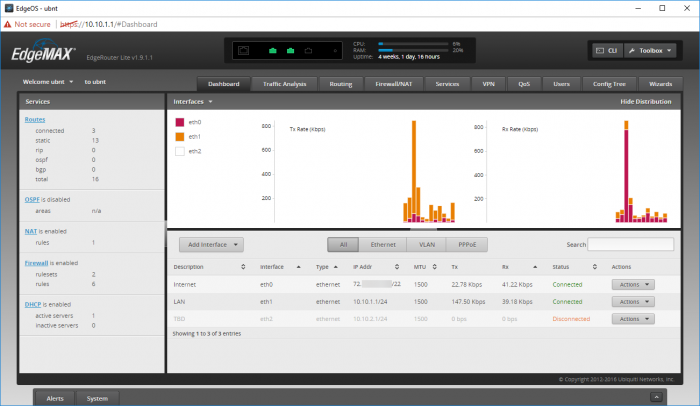This screenshot has height=406, width=700.
Task: Click 10.10.1.1/24 IP address cell
Action: point(370,302)
